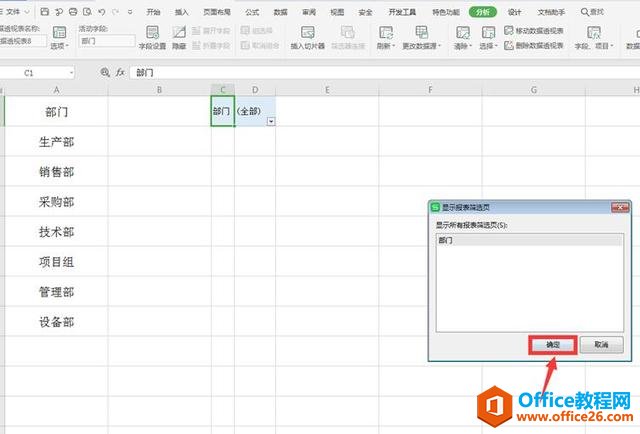Select column E header
Viewport: 640px width, 434px height.
click(x=327, y=90)
